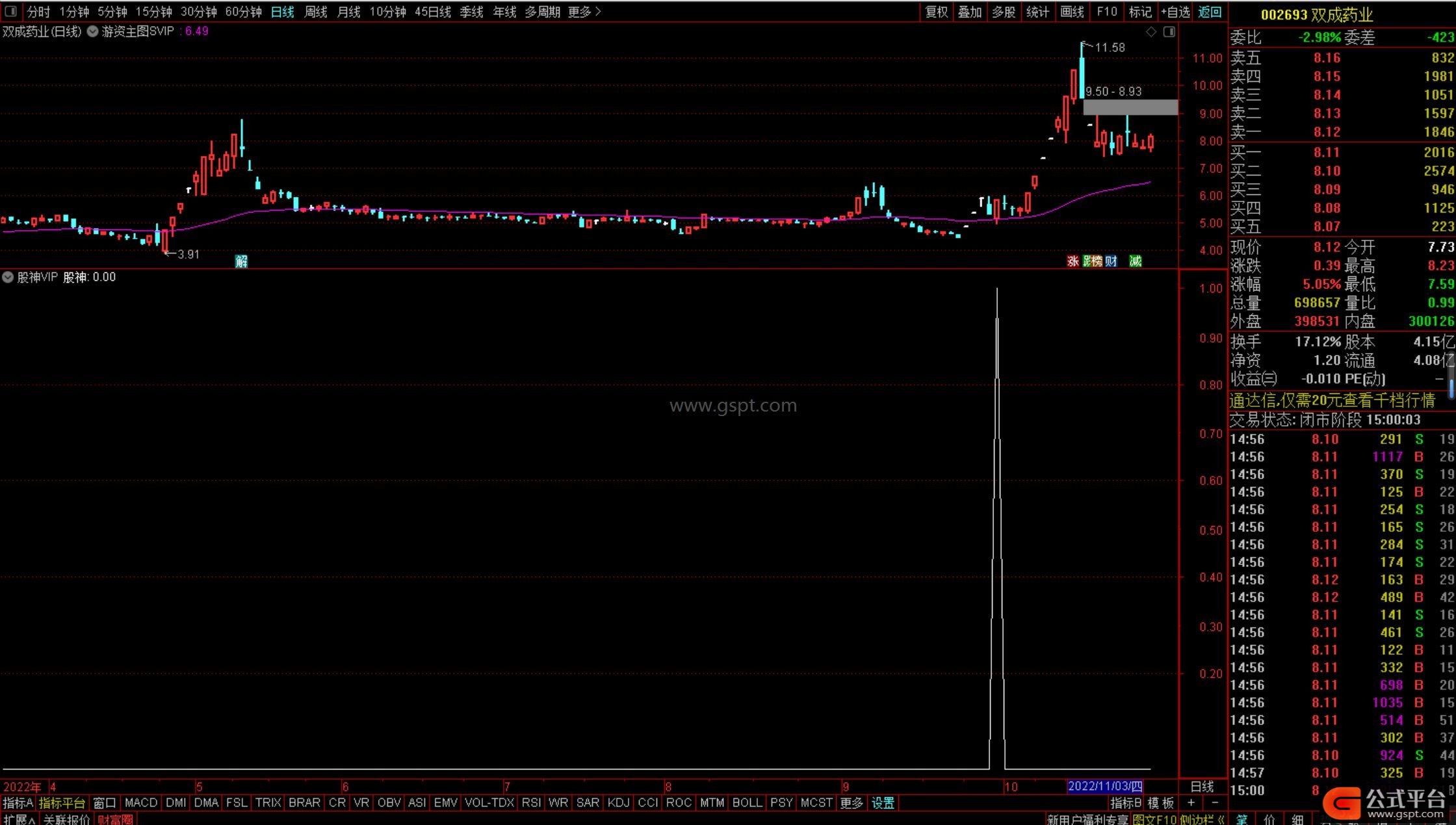This screenshot has height=825, width=1456.
Task: Open the 关联报价 tab
Action: tap(66, 819)
